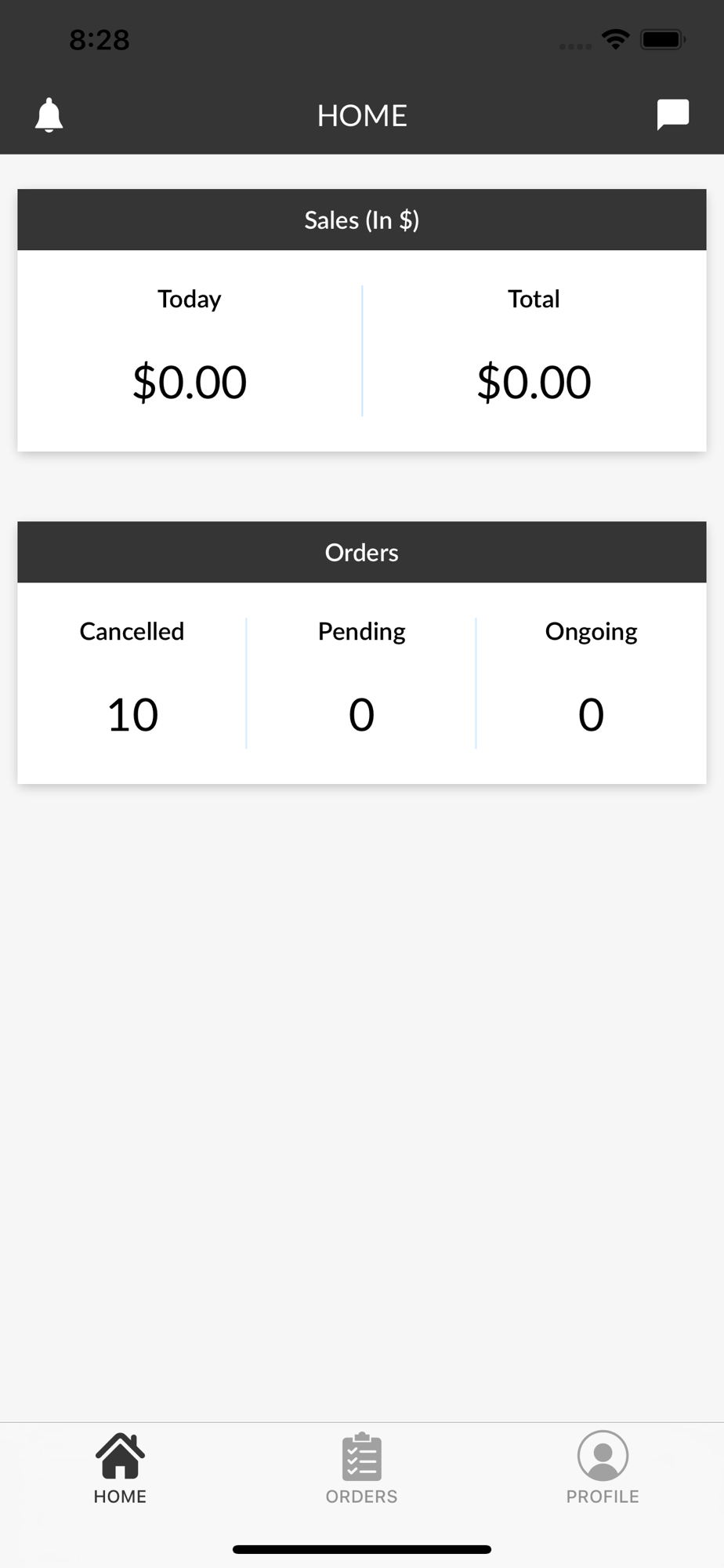
Task: Tap the Total sales amount
Action: tap(534, 382)
